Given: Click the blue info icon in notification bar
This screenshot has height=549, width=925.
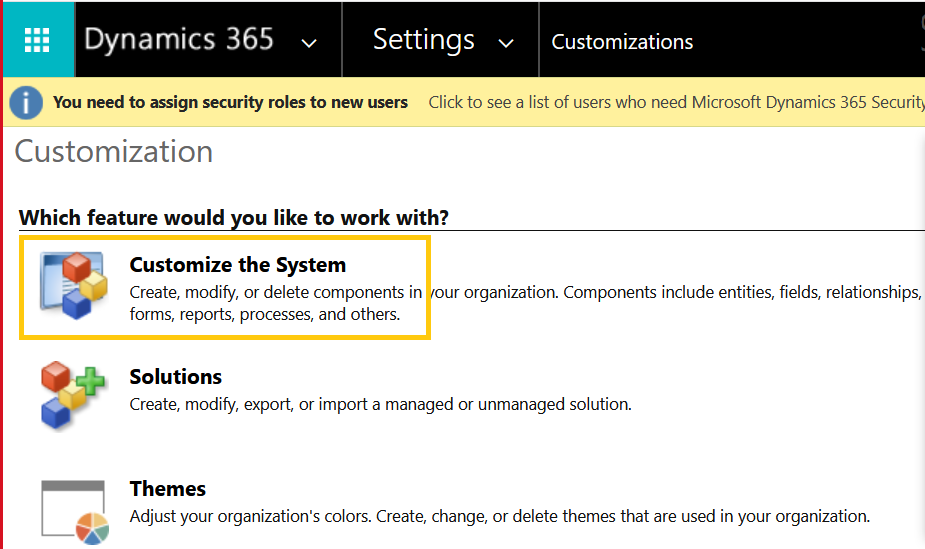Looking at the screenshot, I should click(26, 102).
